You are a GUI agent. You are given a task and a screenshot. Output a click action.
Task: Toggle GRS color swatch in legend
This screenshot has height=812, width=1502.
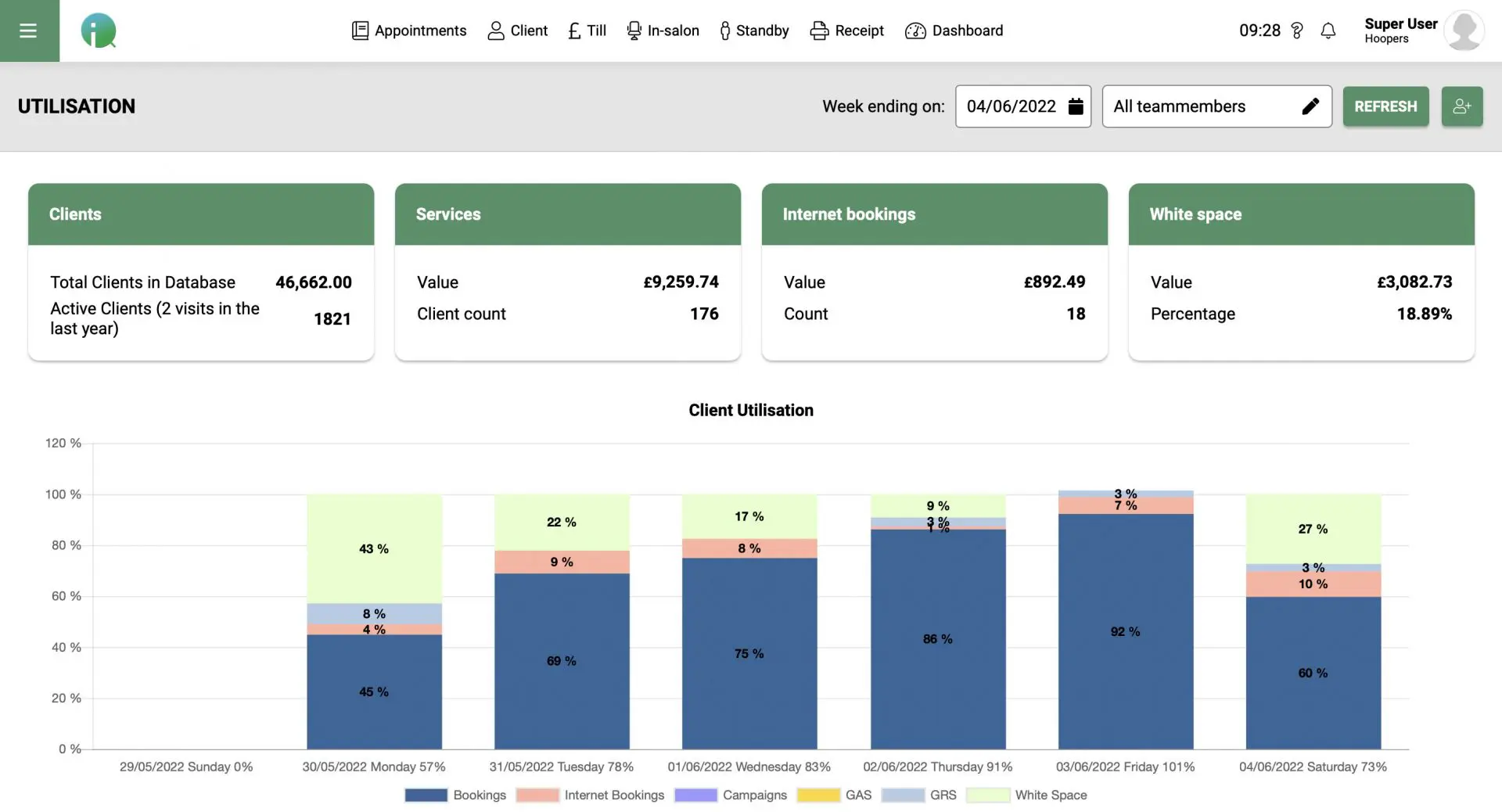(903, 795)
